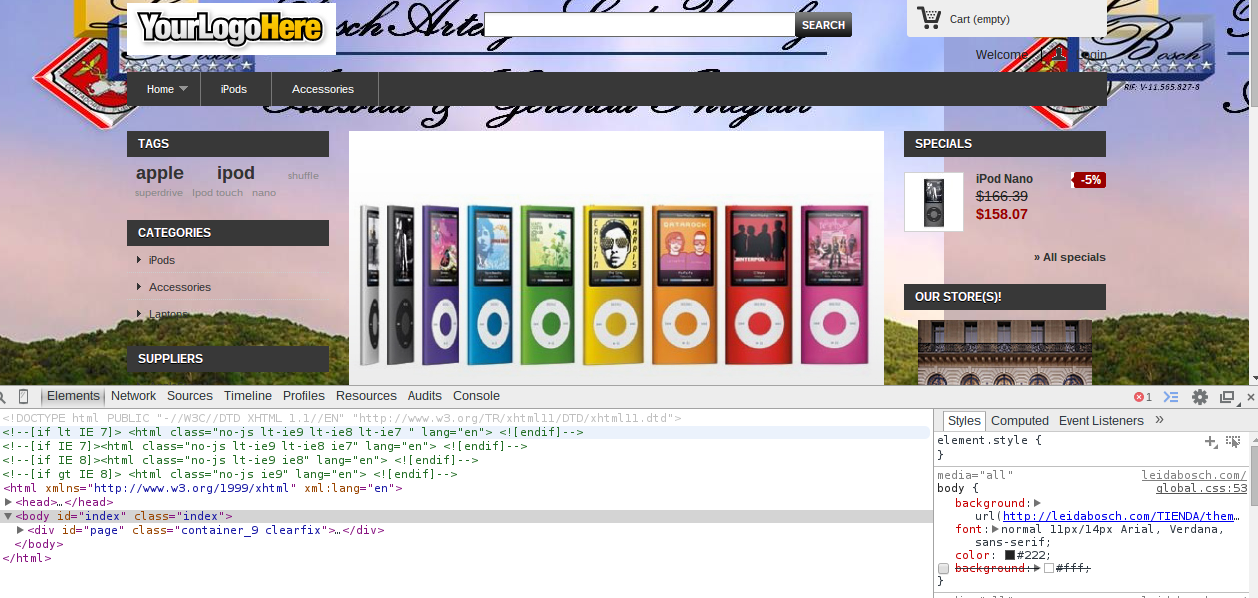
Task: Click the store search input field
Action: (x=640, y=25)
